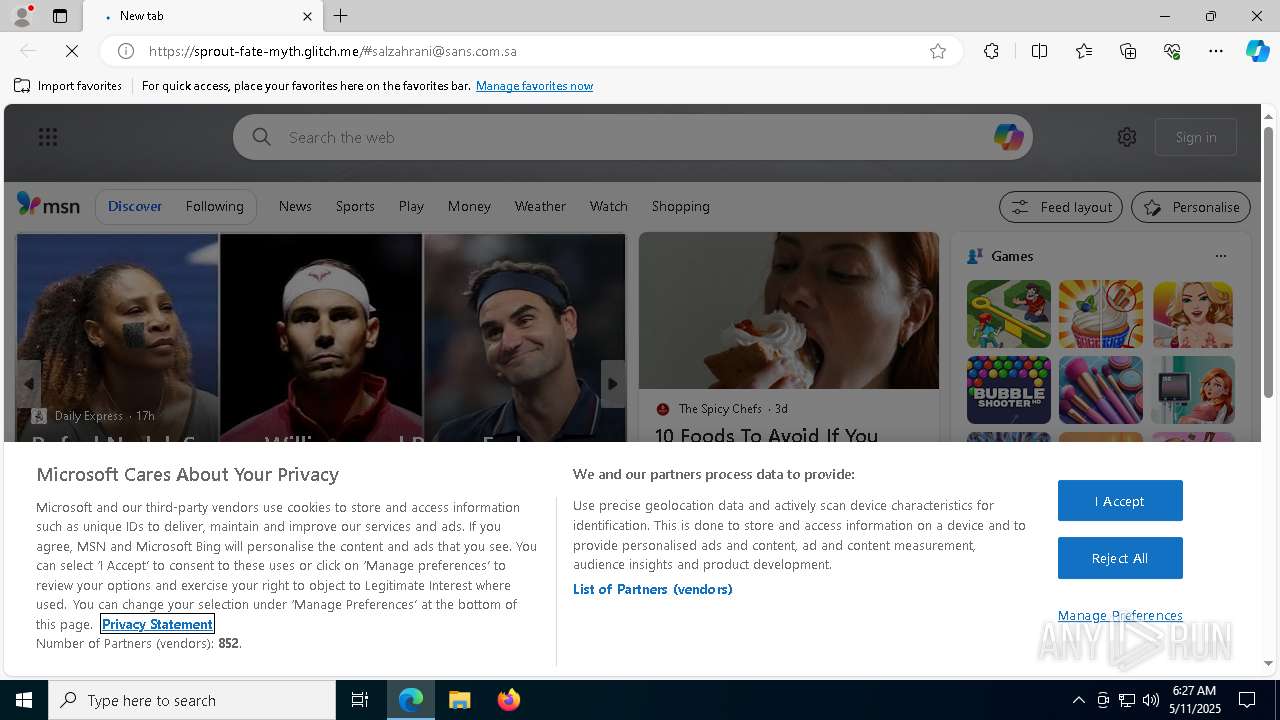Image resolution: width=1280 pixels, height=720 pixels.
Task: Open the browser profile icon
Action: [x=22, y=16]
